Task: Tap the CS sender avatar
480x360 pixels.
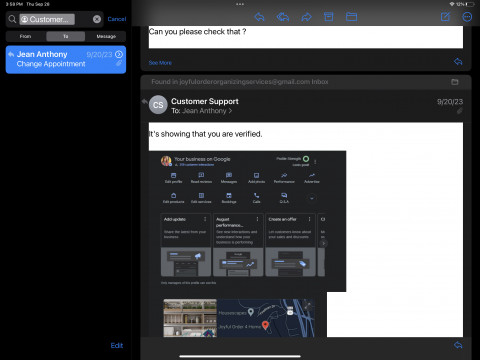Action: [x=158, y=105]
